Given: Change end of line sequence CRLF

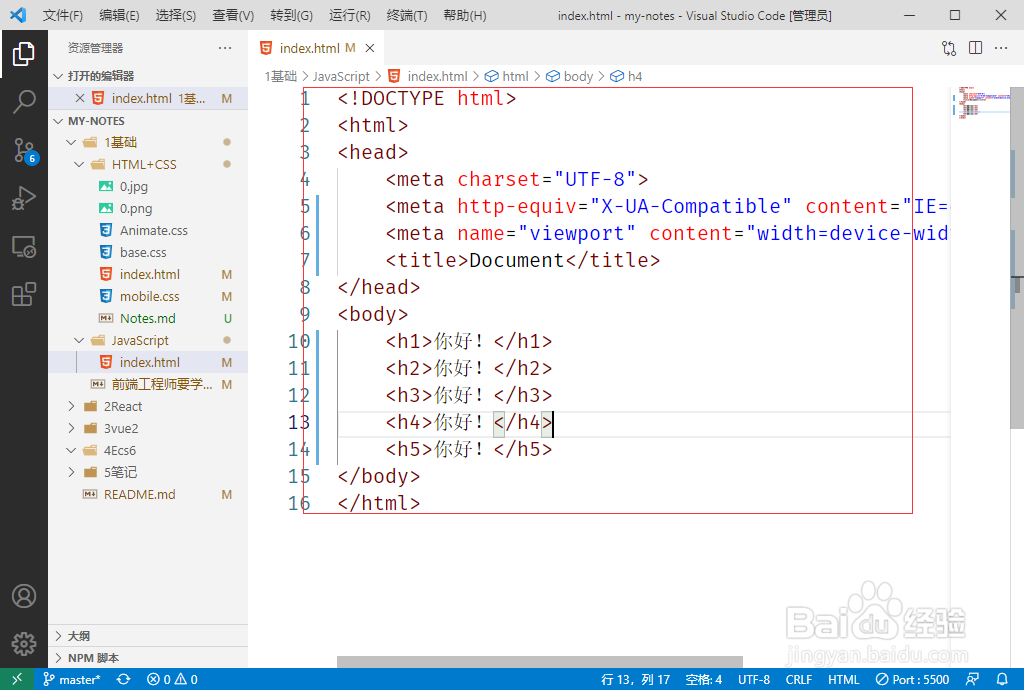Looking at the screenshot, I should click(798, 680).
